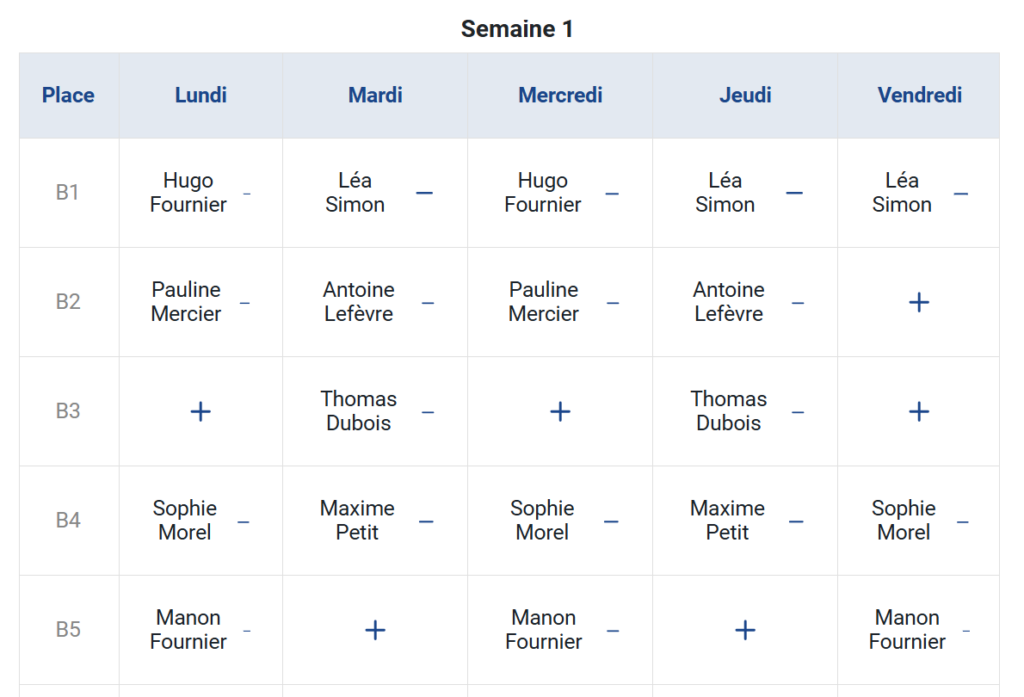Add a person to B3 Lundi
Screen dimensions: 1024x697
click(200, 411)
